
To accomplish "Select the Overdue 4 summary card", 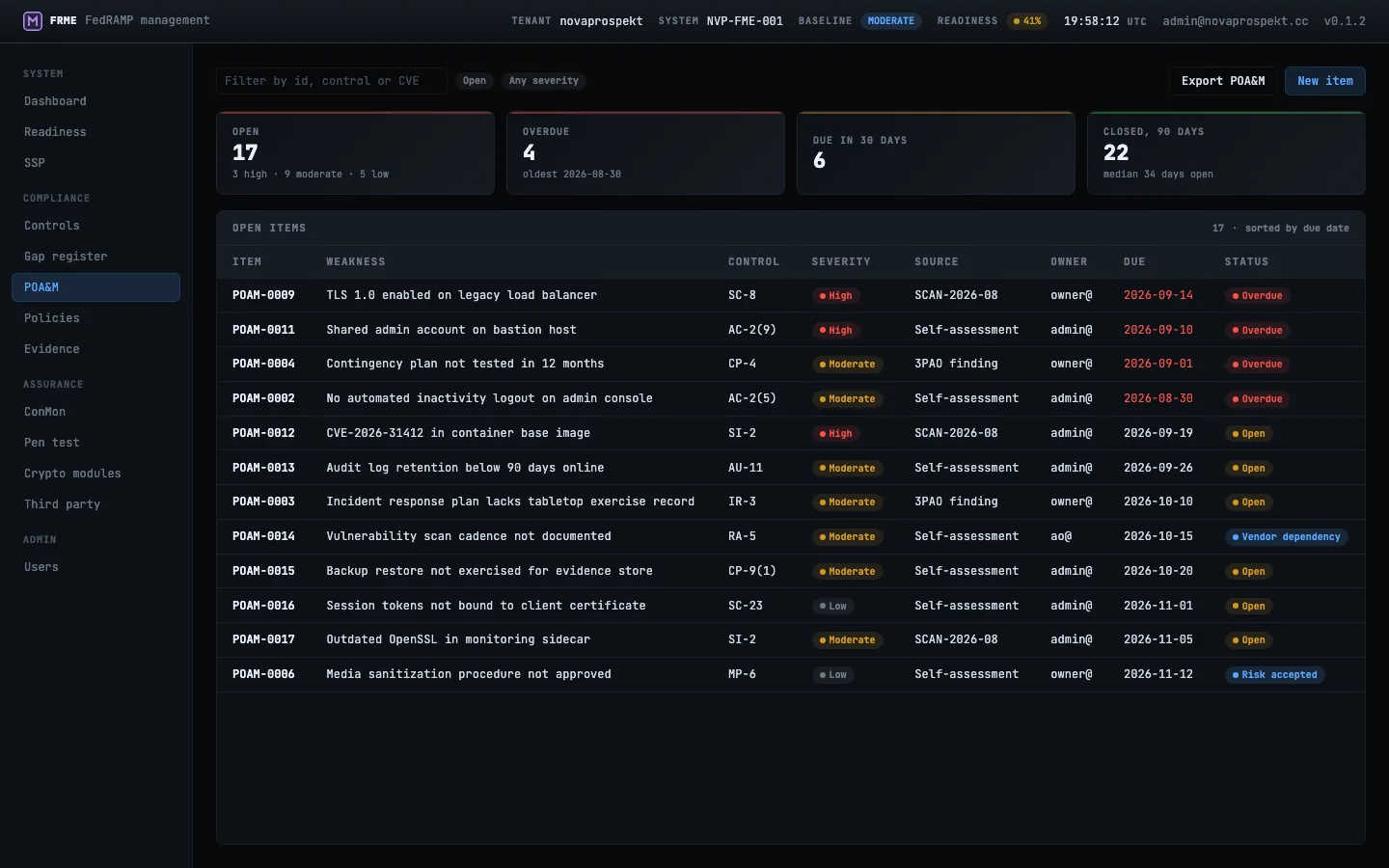I will [646, 153].
